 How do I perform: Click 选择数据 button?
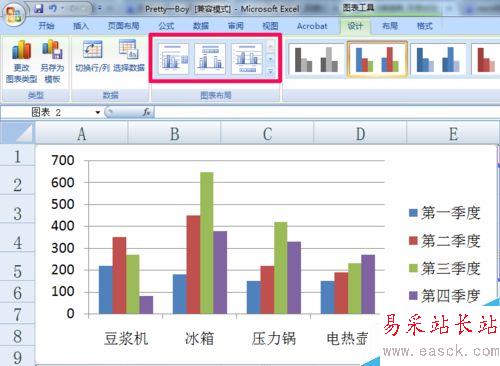pos(129,56)
